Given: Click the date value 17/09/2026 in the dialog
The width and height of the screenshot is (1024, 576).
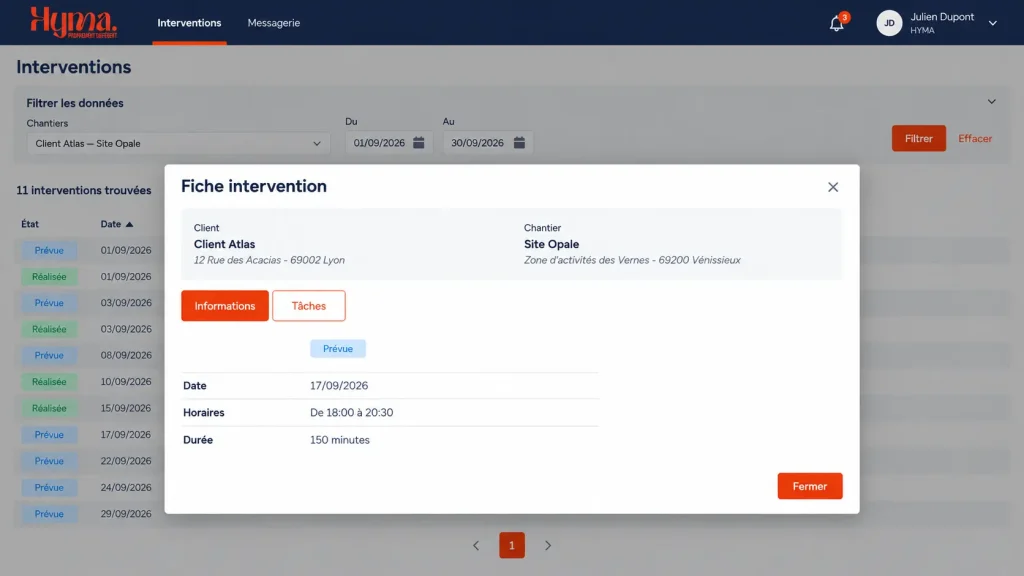Looking at the screenshot, I should pyautogui.click(x=339, y=386).
